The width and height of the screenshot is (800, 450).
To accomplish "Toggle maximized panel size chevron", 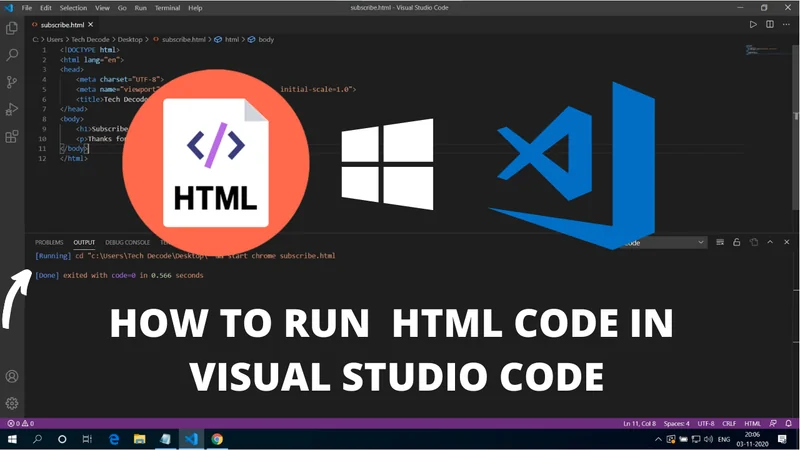I will pos(769,242).
